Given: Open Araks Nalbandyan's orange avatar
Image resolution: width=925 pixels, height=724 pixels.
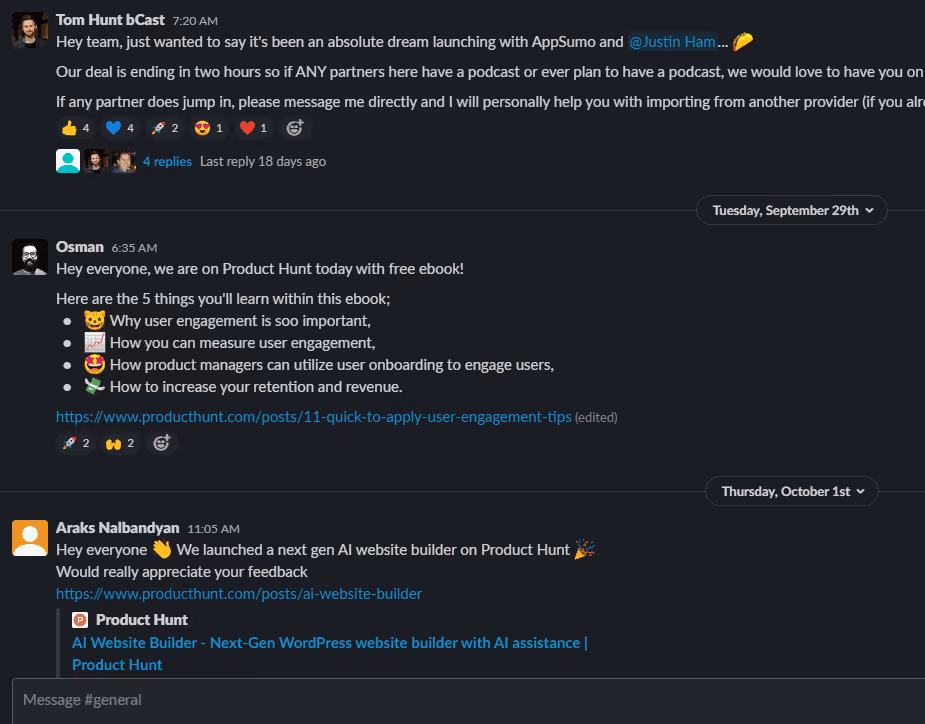Looking at the screenshot, I should (29, 538).
